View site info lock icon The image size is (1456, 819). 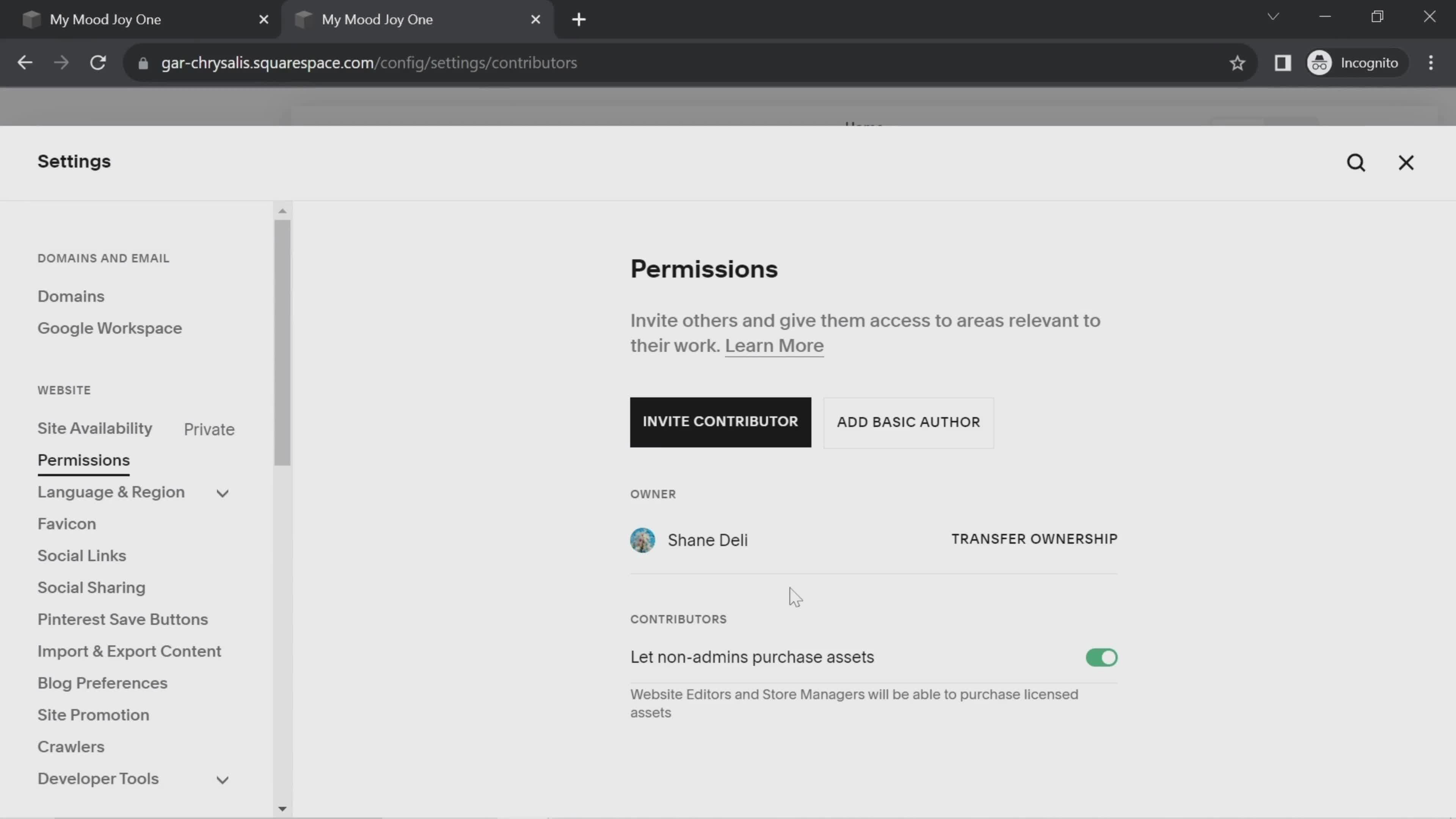tap(143, 63)
